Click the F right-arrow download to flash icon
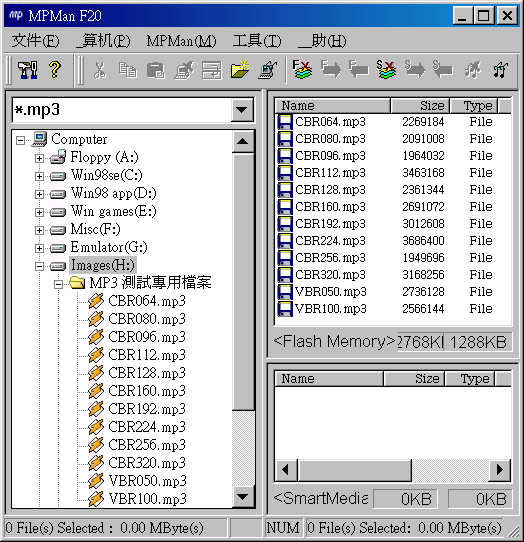524x542 pixels. (330, 69)
